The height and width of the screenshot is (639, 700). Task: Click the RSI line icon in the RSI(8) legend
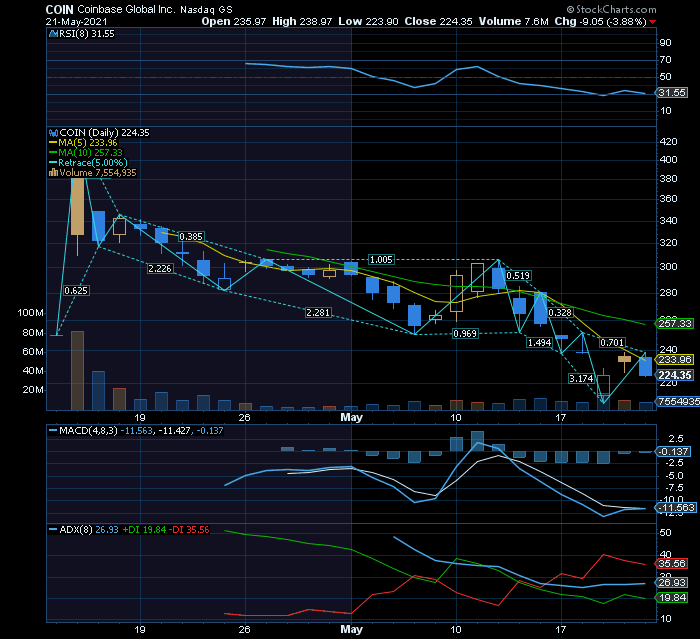(x=53, y=34)
